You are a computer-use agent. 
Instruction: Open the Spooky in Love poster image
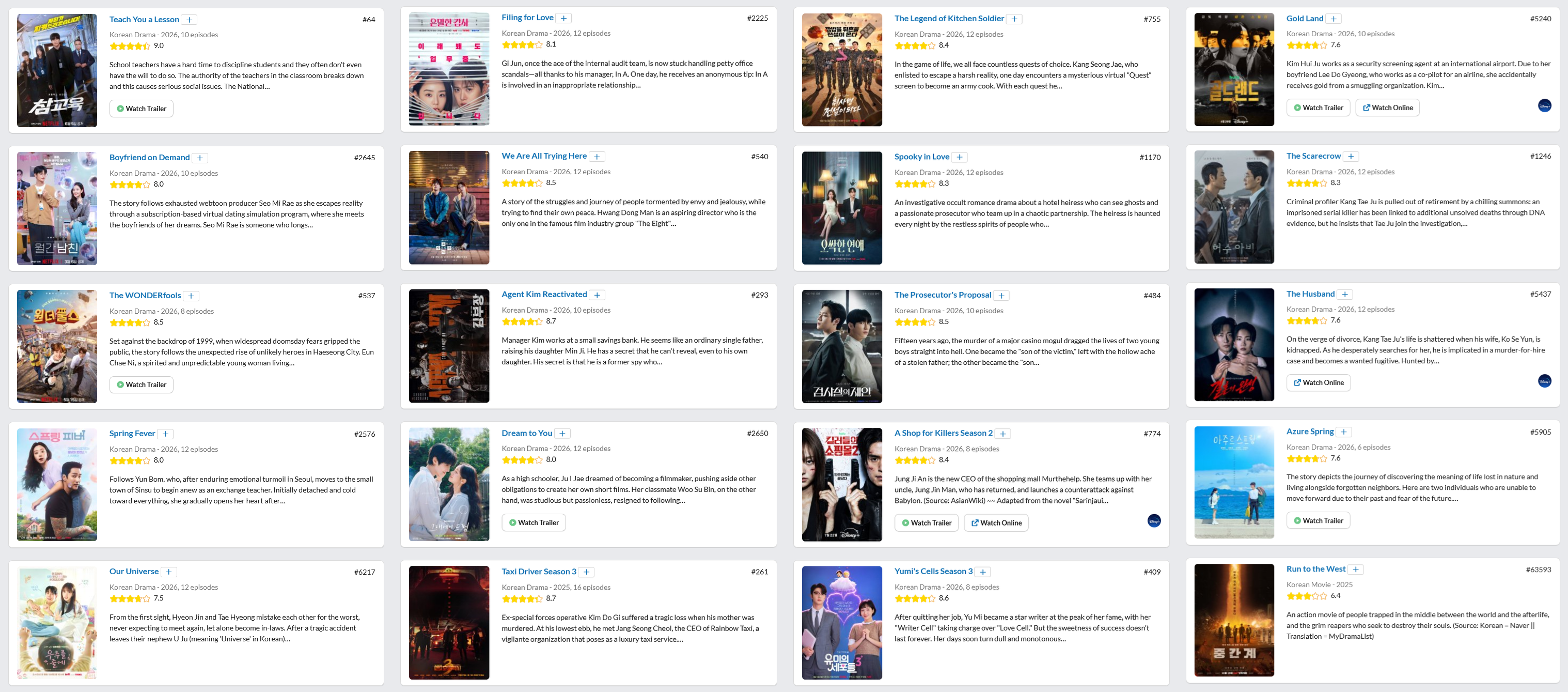842,208
